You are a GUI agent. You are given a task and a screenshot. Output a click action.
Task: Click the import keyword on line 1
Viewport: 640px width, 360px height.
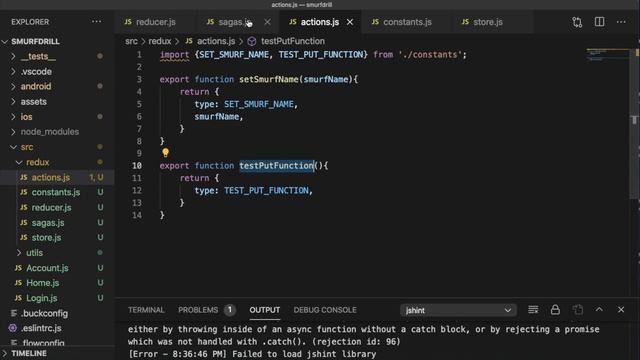pyautogui.click(x=174, y=55)
